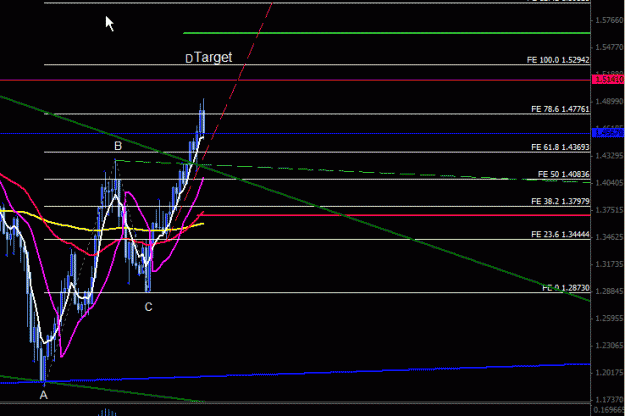Image resolution: width=625 pixels, height=416 pixels.
Task: Click the 1.43295 price on the axis
Action: [609, 156]
